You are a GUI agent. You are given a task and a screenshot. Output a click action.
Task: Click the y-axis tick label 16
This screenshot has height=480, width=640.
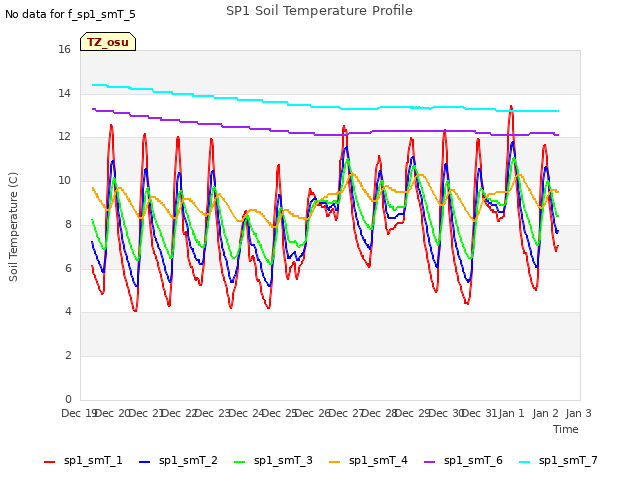pyautogui.click(x=64, y=50)
